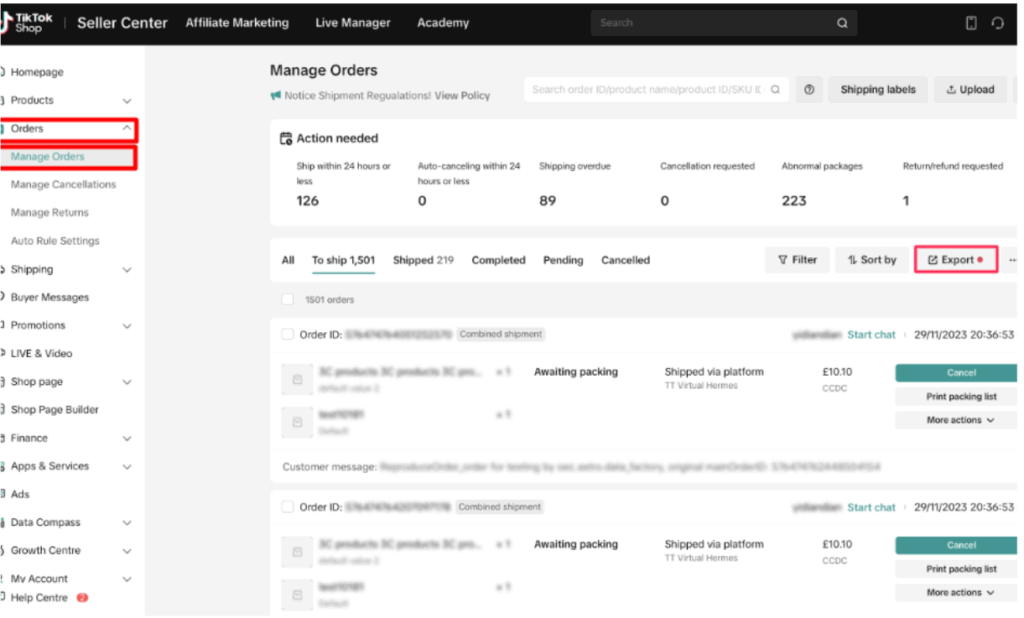Open the three-dot more options icon
This screenshot has width=1024, height=618.
click(x=1012, y=260)
